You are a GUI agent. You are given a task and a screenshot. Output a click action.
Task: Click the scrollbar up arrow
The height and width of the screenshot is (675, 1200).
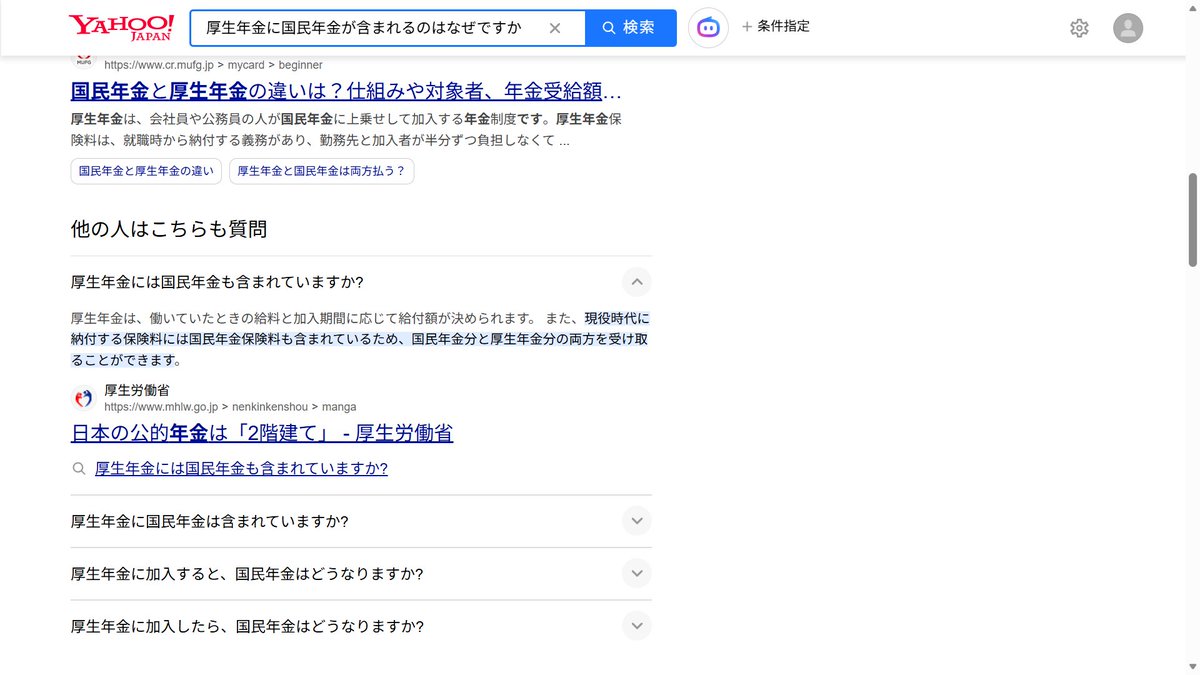click(x=1192, y=7)
